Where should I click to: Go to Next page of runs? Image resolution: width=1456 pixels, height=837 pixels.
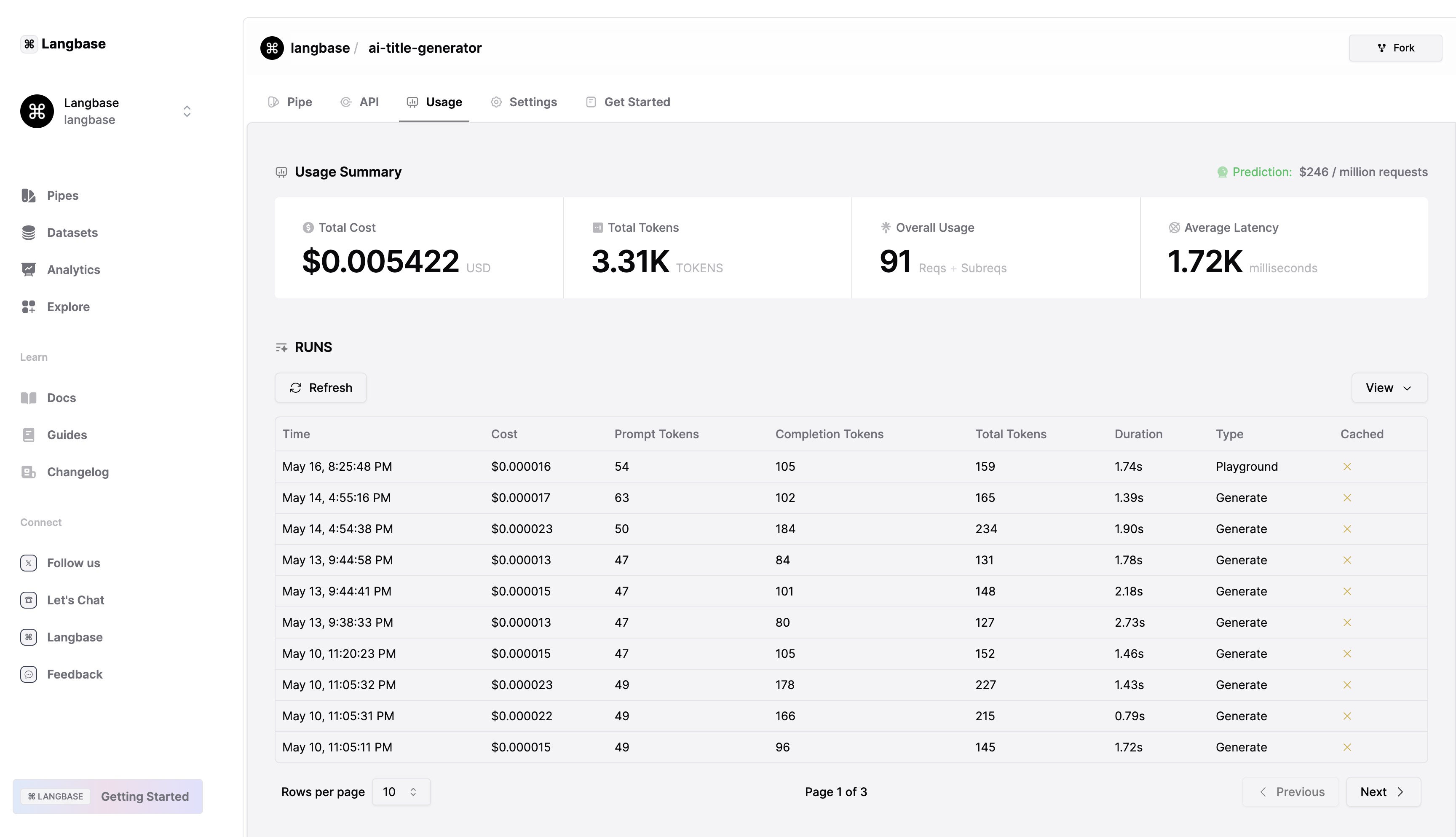coord(1382,792)
